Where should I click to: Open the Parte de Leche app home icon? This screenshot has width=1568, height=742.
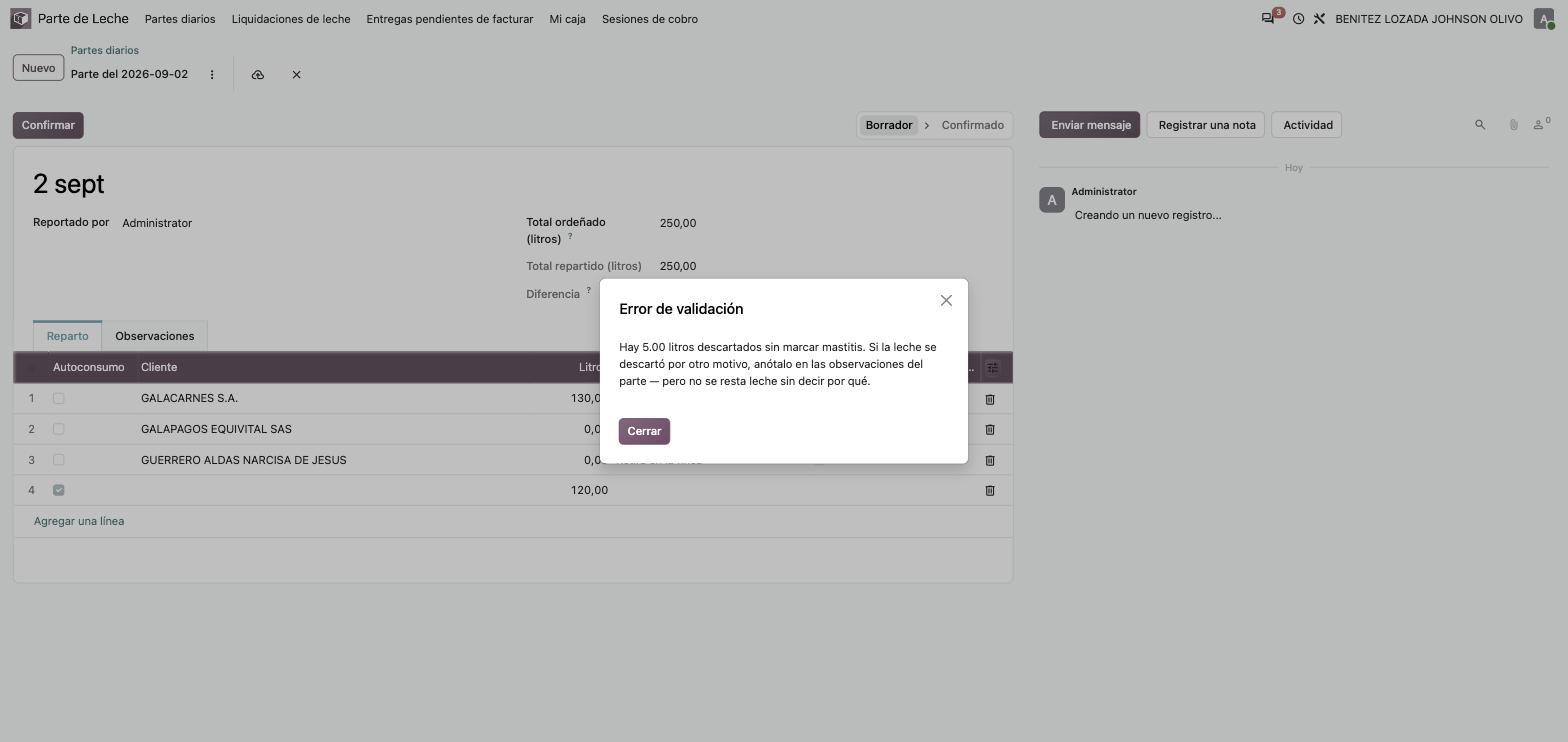pos(21,19)
